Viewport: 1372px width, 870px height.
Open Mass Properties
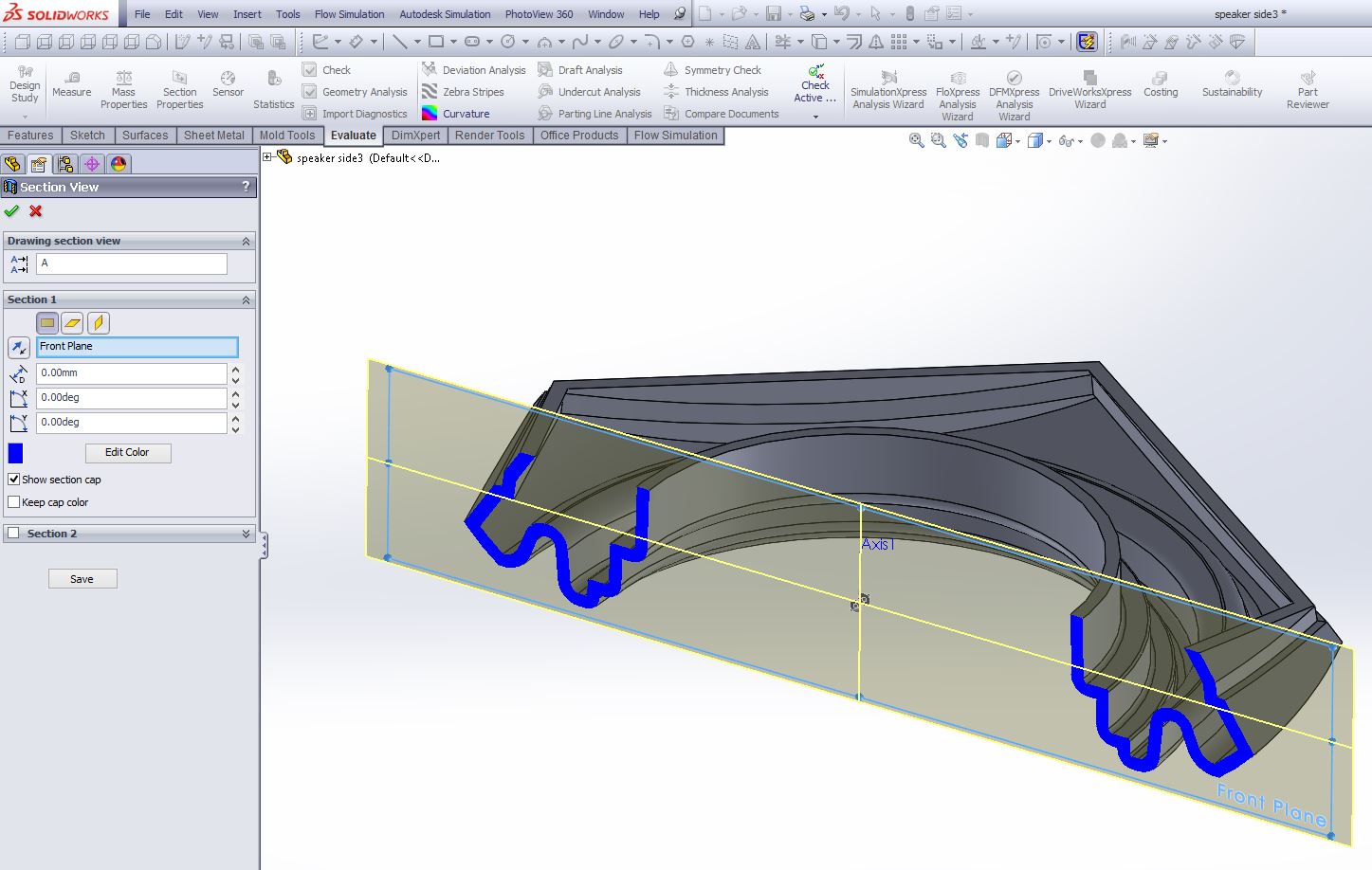(123, 90)
